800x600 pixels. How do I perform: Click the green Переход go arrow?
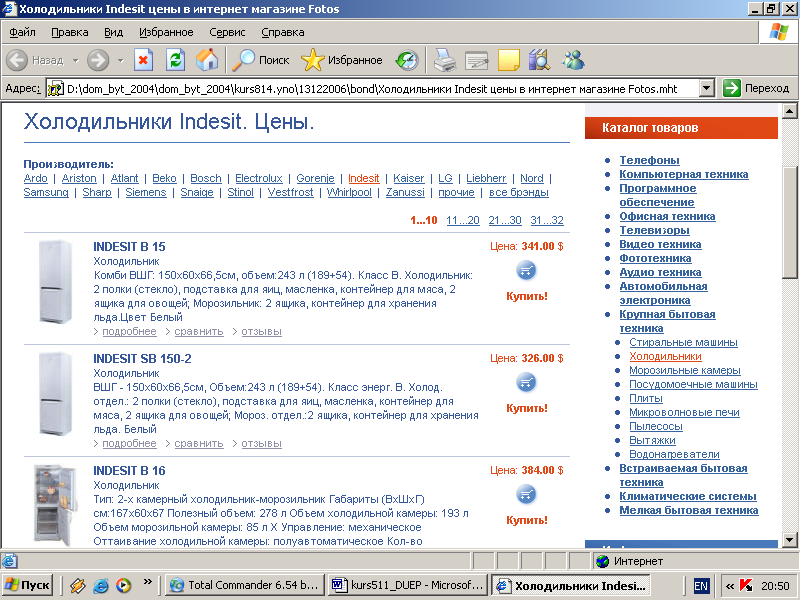pyautogui.click(x=732, y=88)
